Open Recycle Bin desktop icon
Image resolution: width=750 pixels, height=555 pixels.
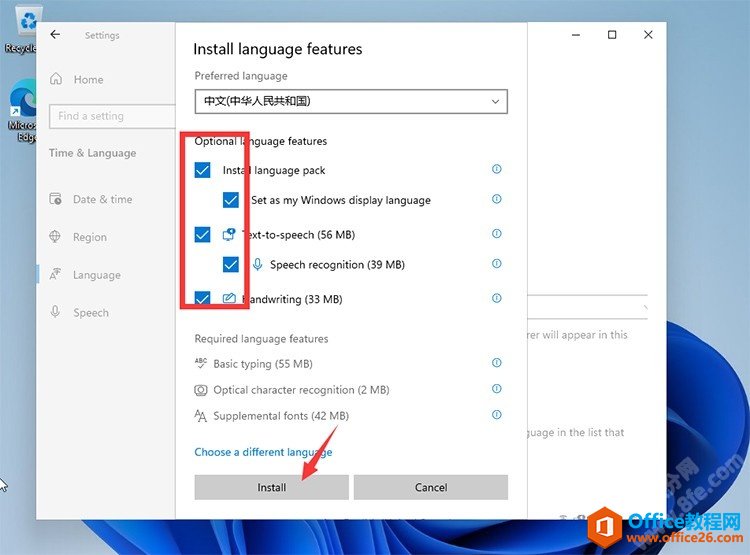click(22, 25)
